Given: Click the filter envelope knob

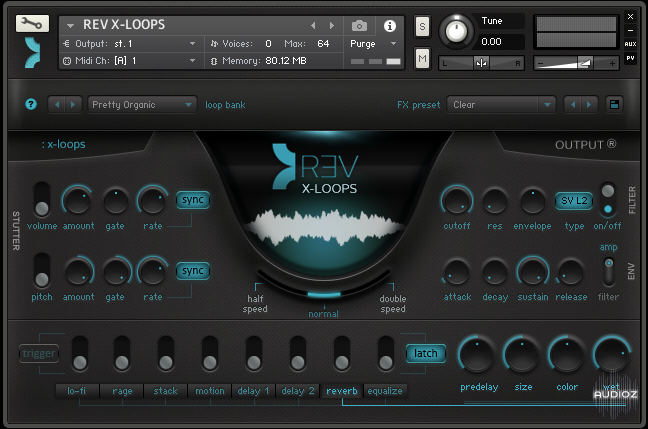Looking at the screenshot, I should [532, 200].
